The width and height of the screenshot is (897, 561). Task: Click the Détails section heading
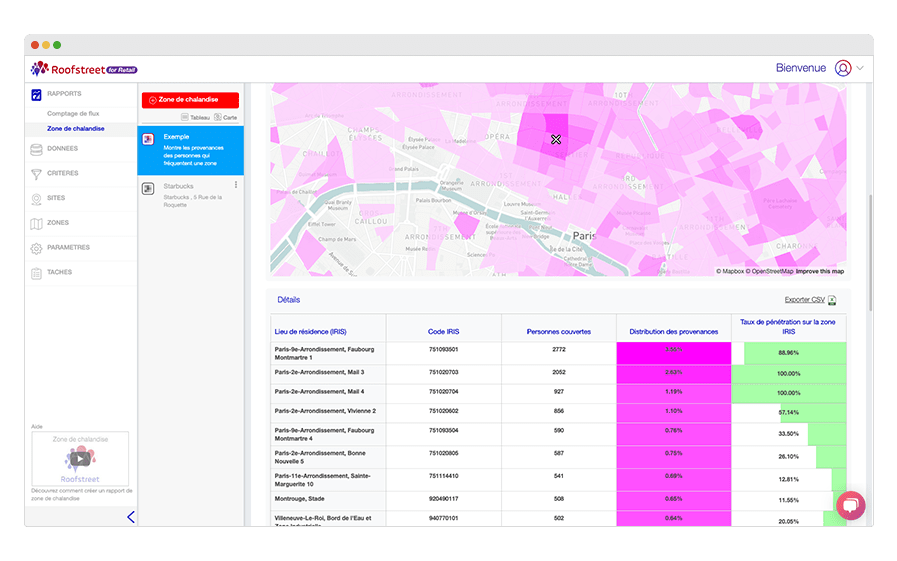click(289, 300)
